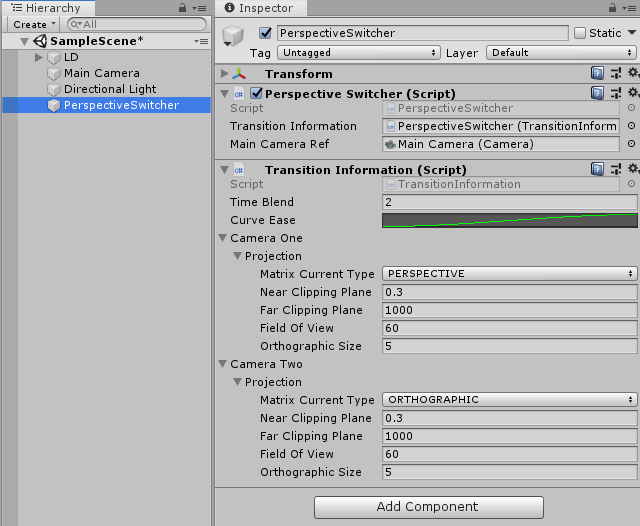Viewport: 640px width, 526px height.
Task: Open Transition Information help reference icon
Action: pyautogui.click(x=597, y=169)
